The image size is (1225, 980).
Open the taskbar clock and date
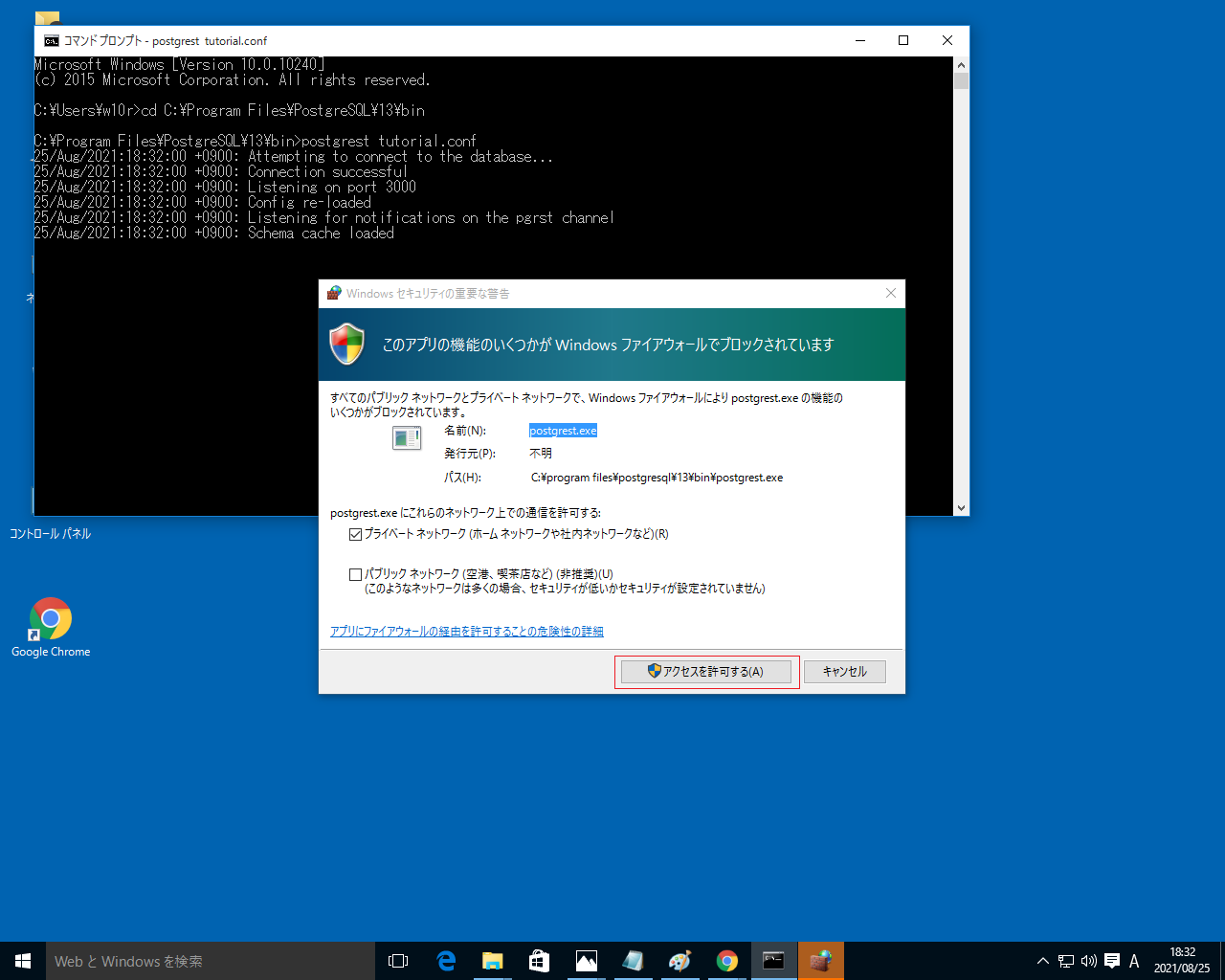tap(1182, 961)
